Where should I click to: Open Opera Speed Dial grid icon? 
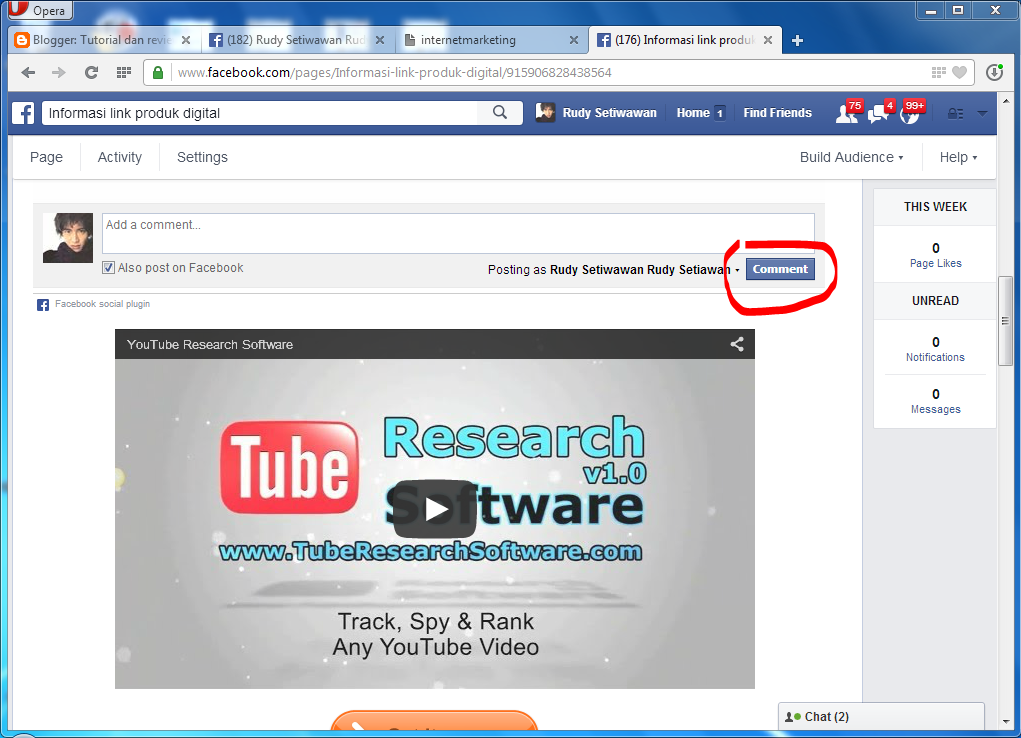(124, 72)
